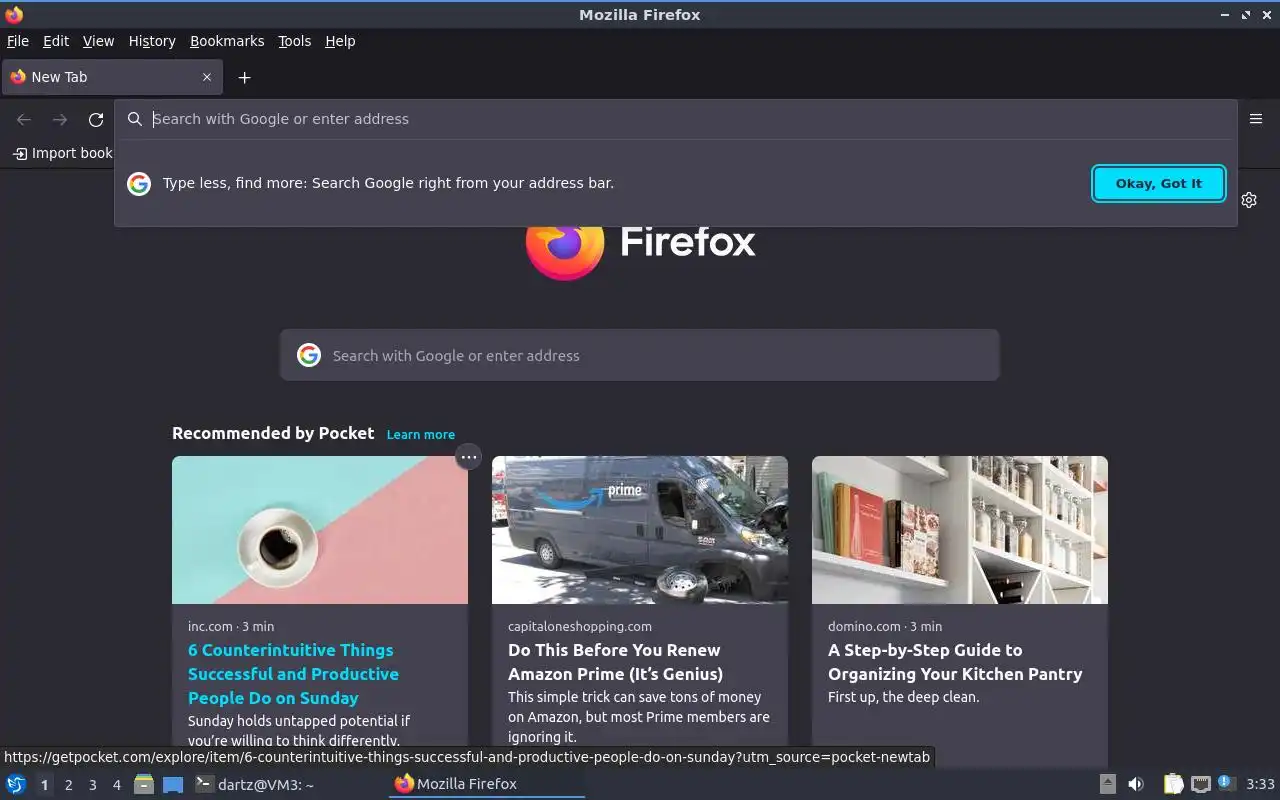Open the History menu

152,41
